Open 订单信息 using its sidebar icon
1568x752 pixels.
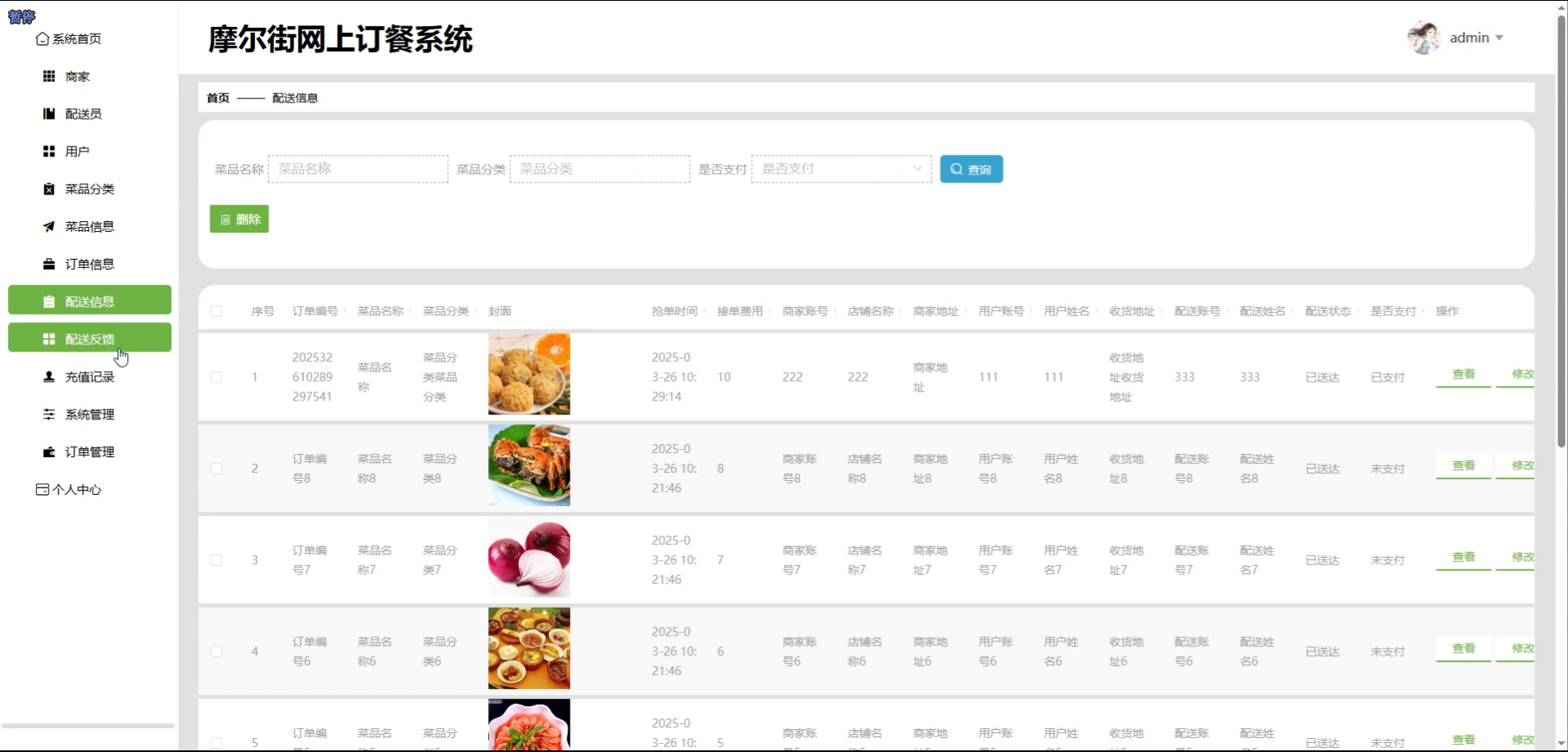48,263
